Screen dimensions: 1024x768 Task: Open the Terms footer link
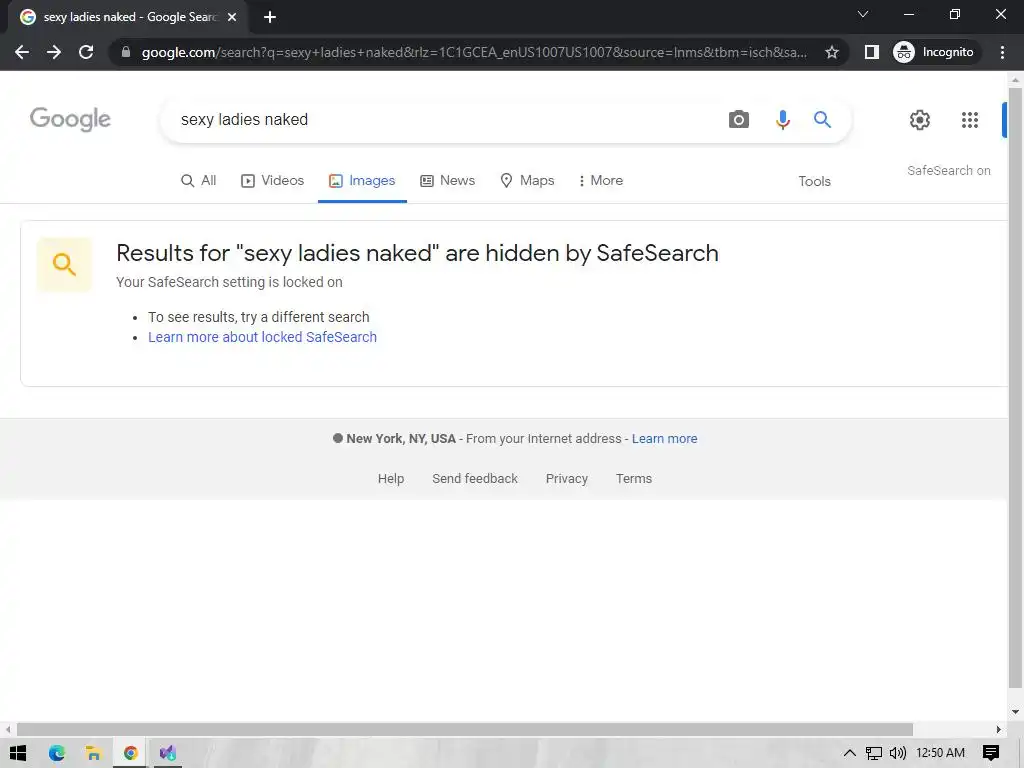tap(633, 479)
